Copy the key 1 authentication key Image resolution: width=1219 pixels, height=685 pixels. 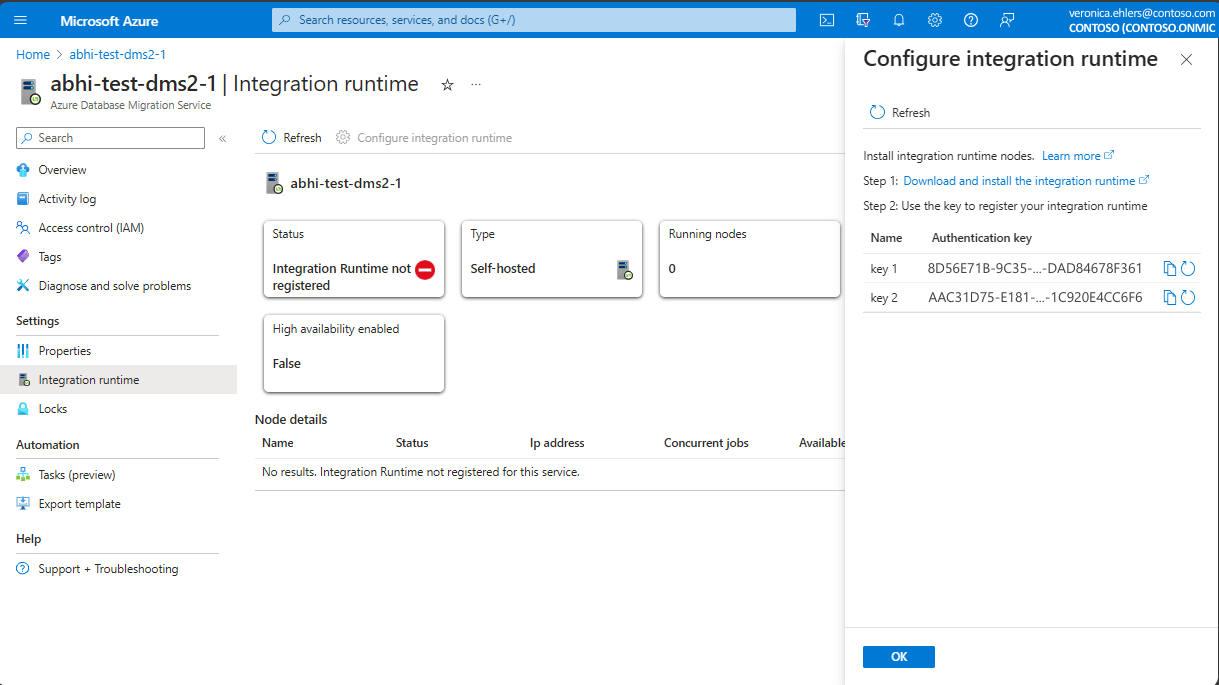click(1172, 268)
